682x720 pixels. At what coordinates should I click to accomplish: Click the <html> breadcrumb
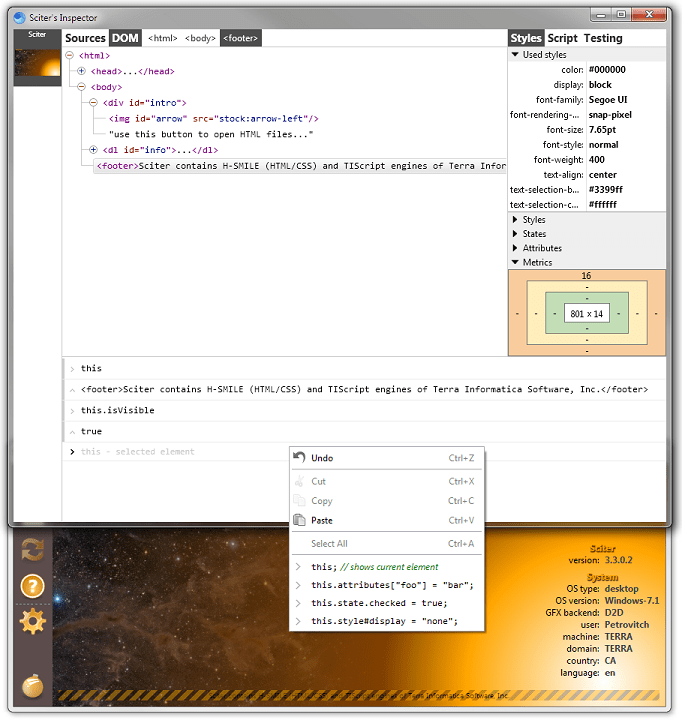coord(163,38)
